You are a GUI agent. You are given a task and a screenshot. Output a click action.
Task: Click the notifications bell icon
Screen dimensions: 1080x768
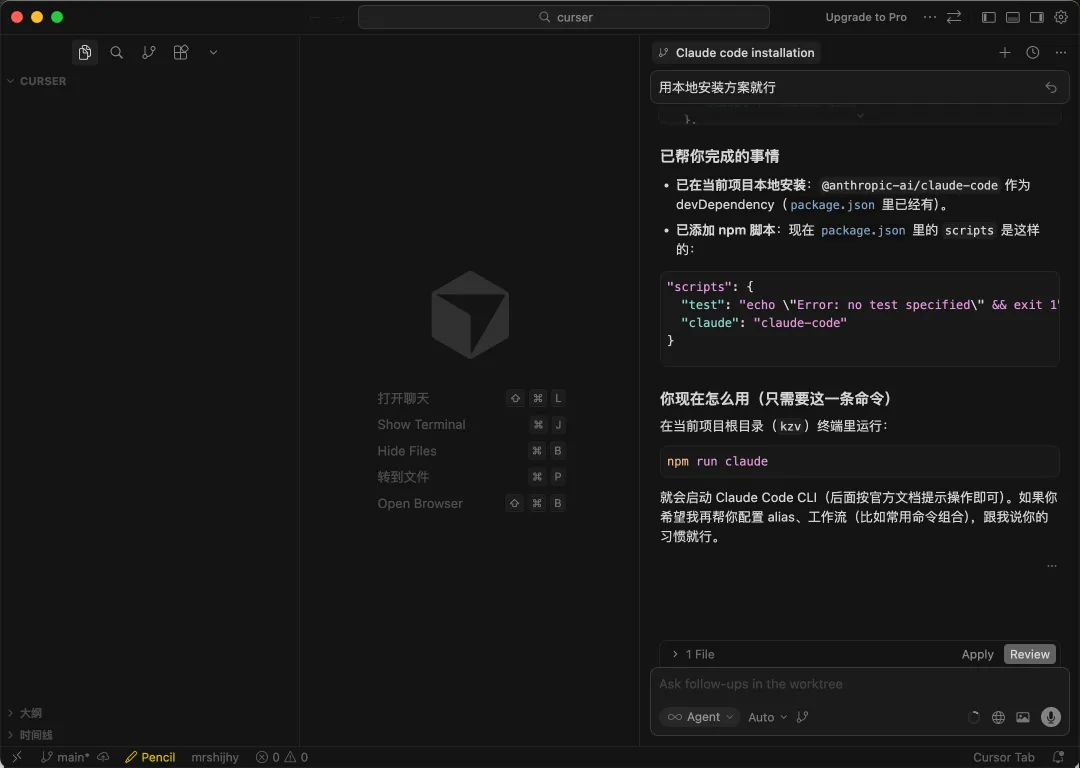click(x=1059, y=757)
